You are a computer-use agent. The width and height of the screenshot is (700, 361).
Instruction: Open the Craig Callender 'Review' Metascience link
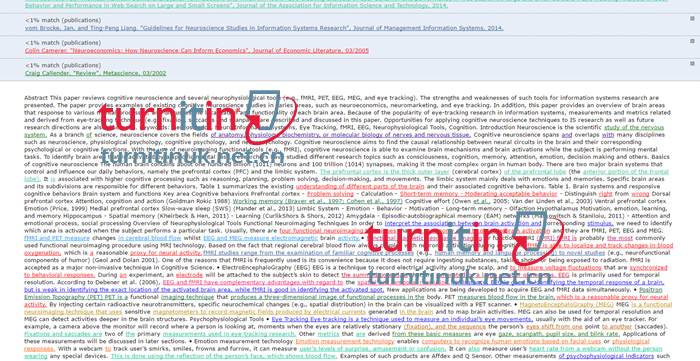[96, 73]
